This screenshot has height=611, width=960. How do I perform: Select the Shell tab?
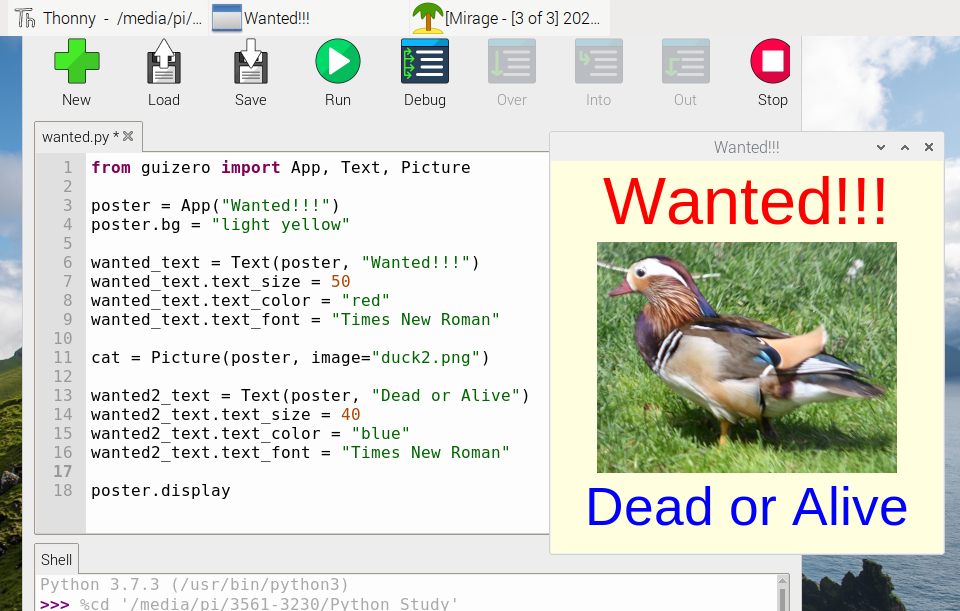[56, 560]
